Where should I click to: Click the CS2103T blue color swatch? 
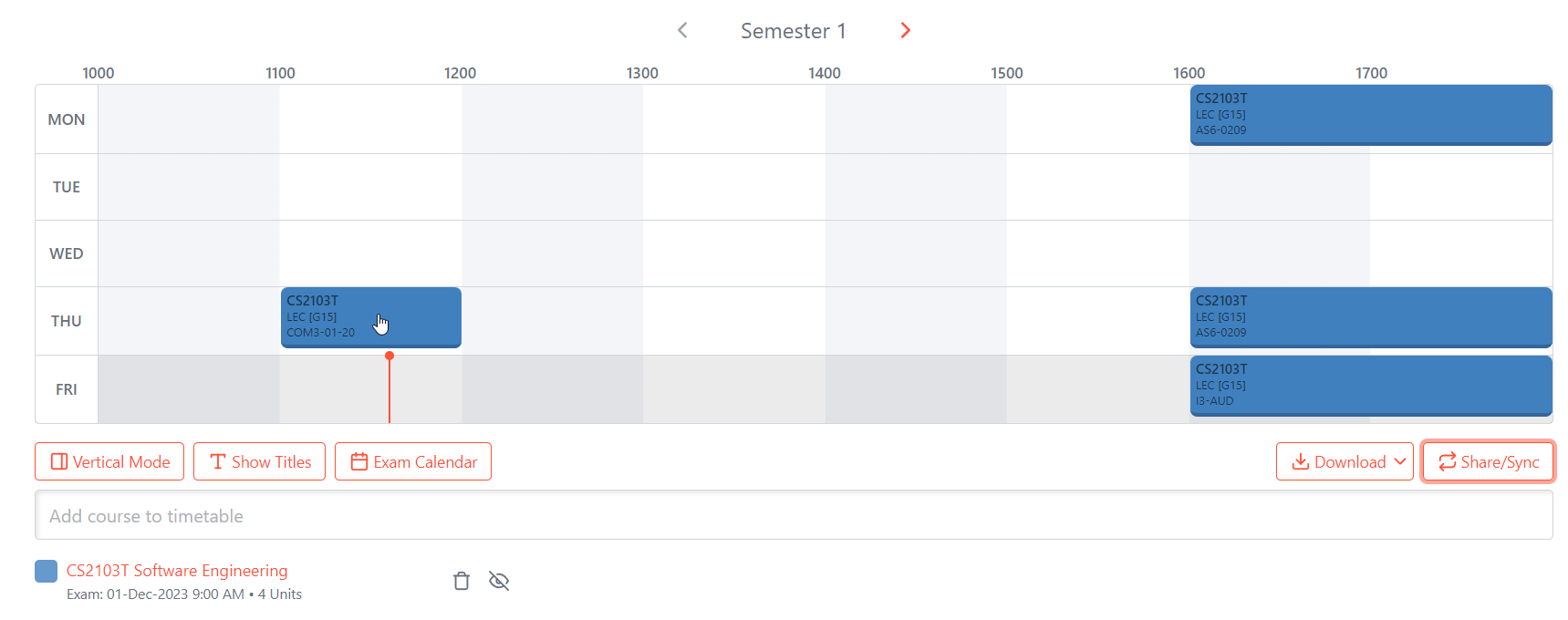pyautogui.click(x=46, y=571)
